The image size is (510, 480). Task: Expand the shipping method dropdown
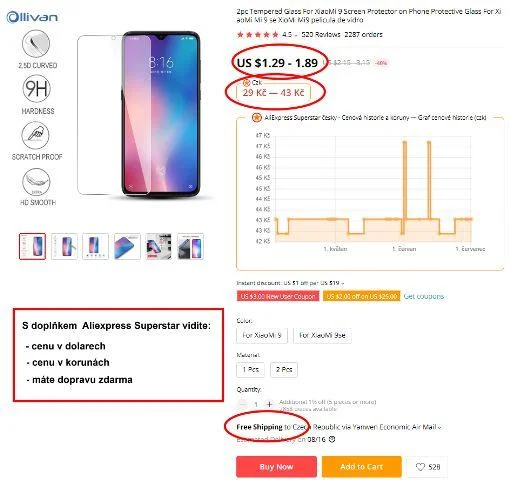pos(440,427)
